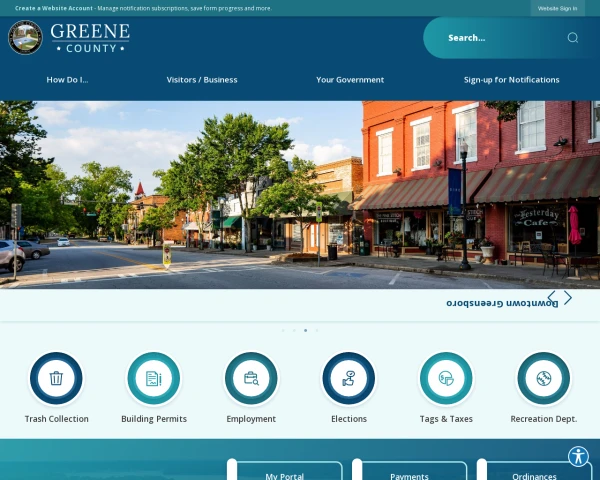Click the Tags & Taxes icon
The width and height of the screenshot is (600, 480).
pyautogui.click(x=446, y=378)
